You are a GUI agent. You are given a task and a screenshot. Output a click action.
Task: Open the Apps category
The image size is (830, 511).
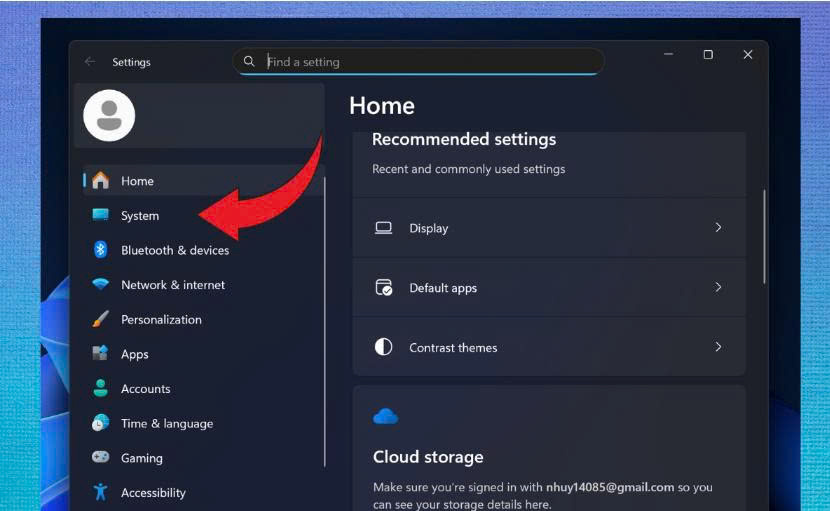click(x=203, y=354)
